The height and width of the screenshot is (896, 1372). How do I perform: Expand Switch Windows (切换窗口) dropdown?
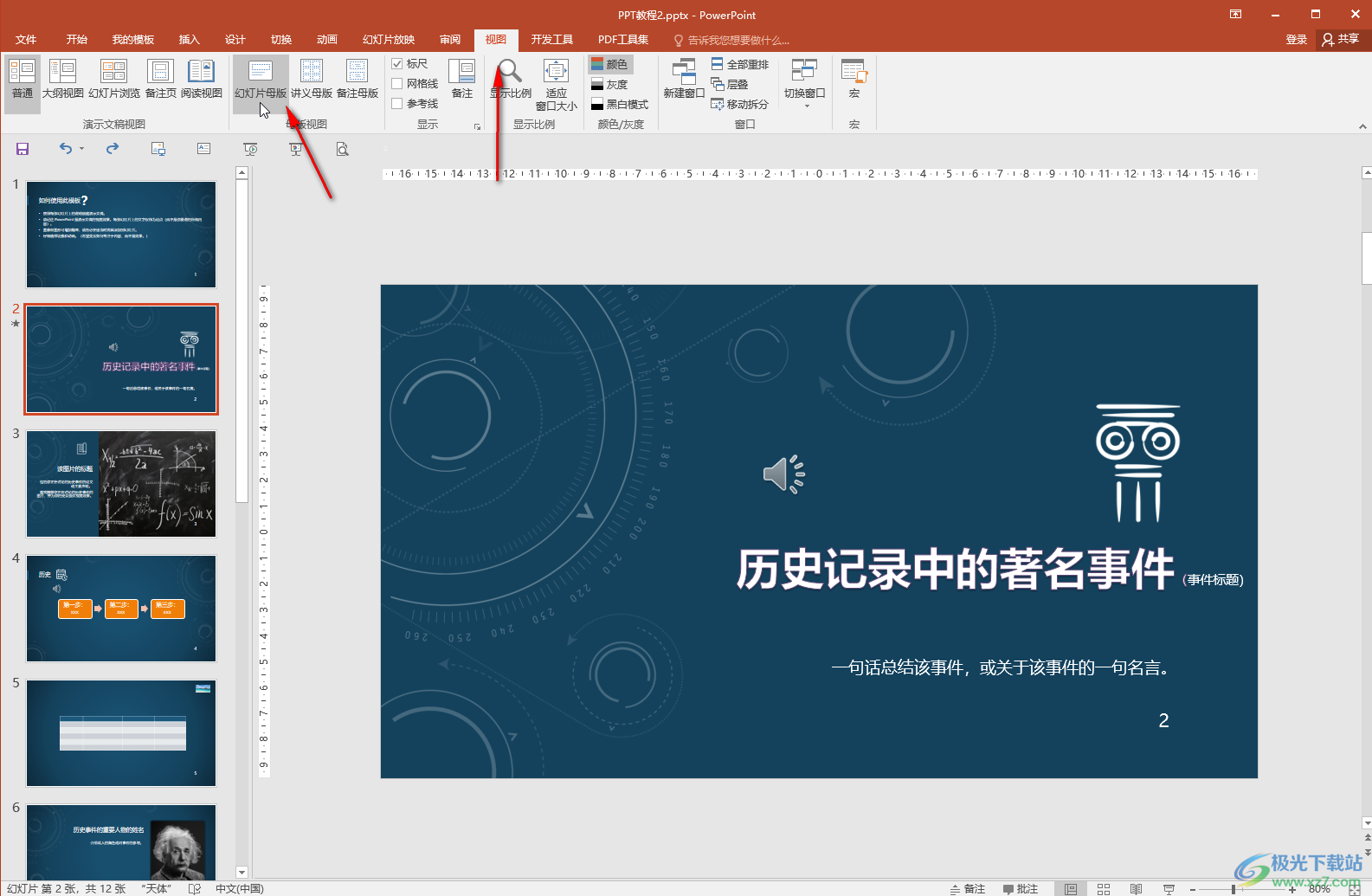(804, 85)
